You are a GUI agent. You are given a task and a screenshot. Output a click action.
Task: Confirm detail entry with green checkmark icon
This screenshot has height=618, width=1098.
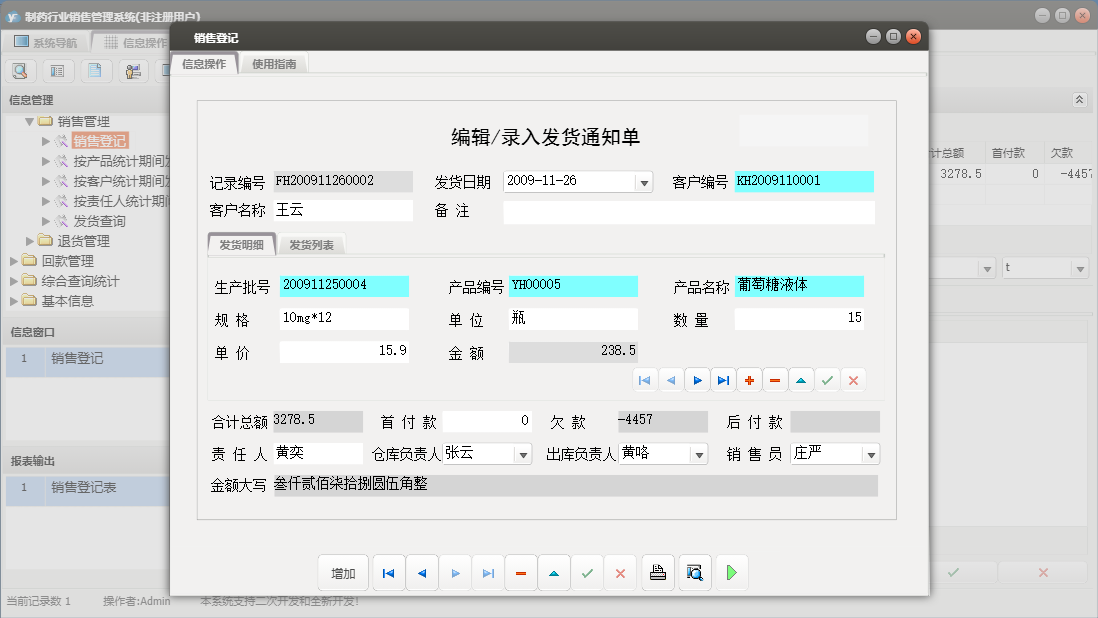tap(827, 380)
